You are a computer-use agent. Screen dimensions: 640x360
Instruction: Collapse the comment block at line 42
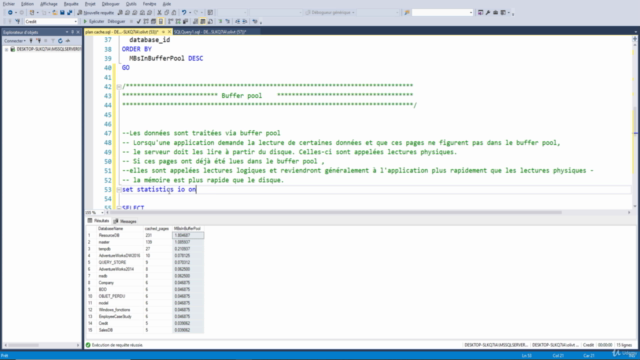119,87
